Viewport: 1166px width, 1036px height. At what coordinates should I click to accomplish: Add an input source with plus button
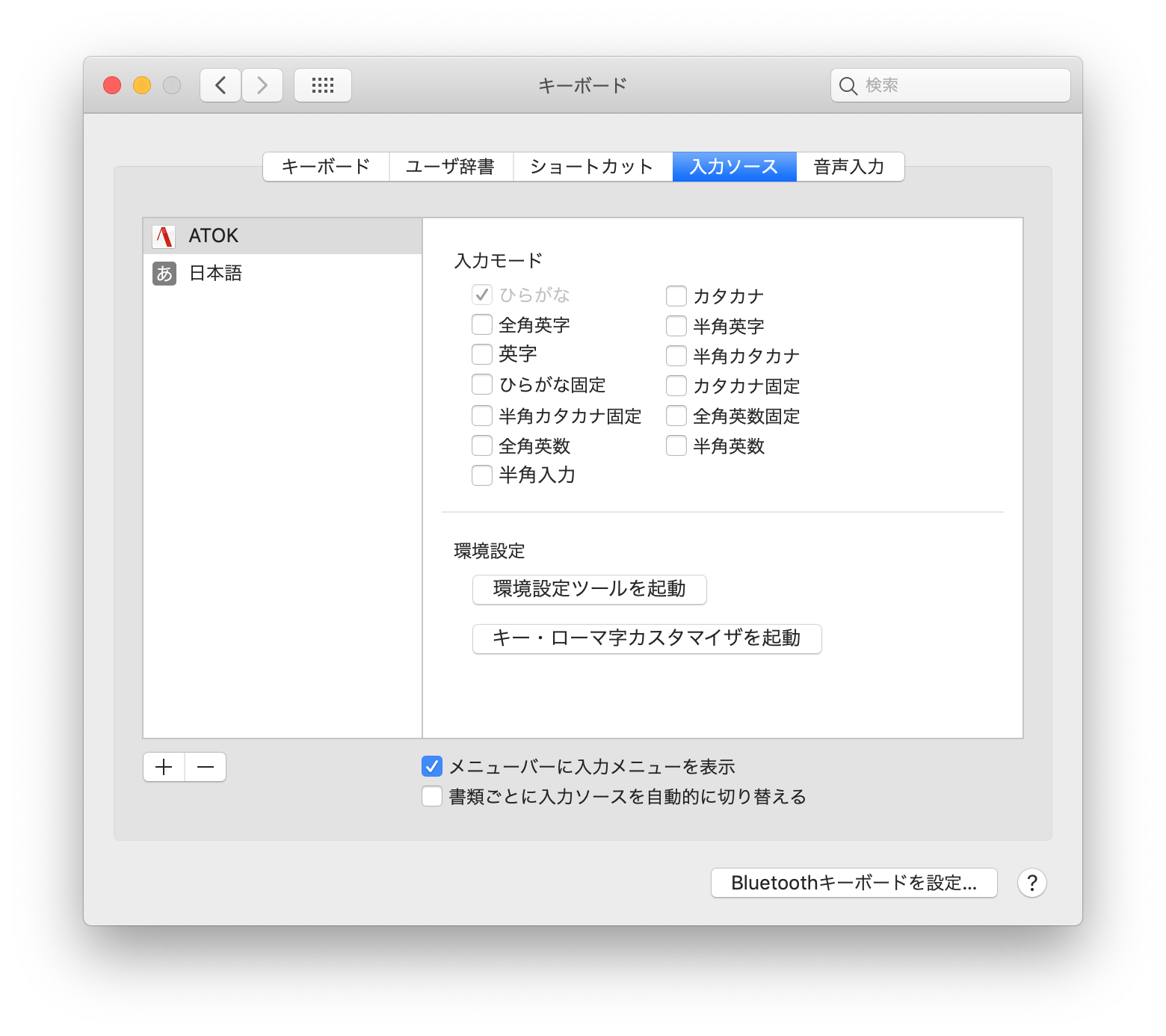point(164,767)
